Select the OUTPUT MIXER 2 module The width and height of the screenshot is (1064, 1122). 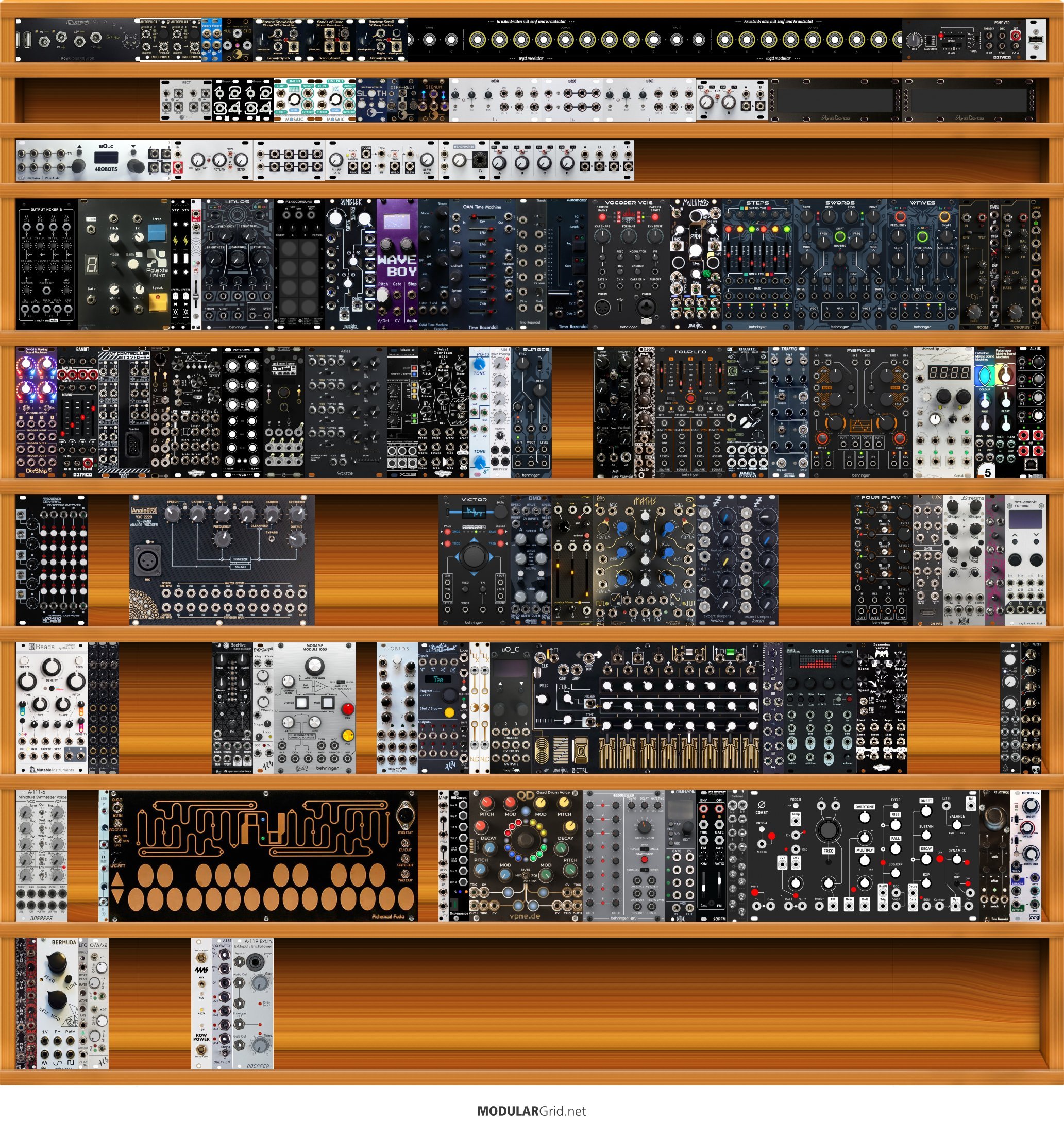pos(46,264)
